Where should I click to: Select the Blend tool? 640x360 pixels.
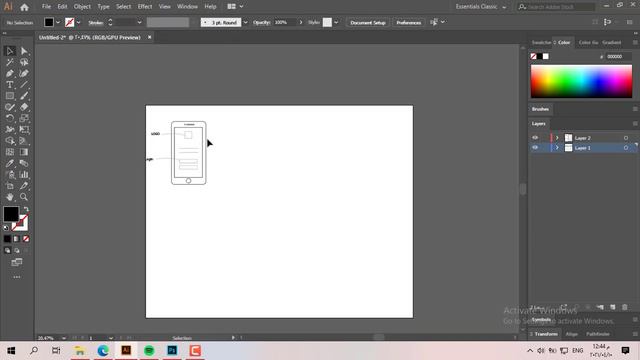(x=24, y=163)
